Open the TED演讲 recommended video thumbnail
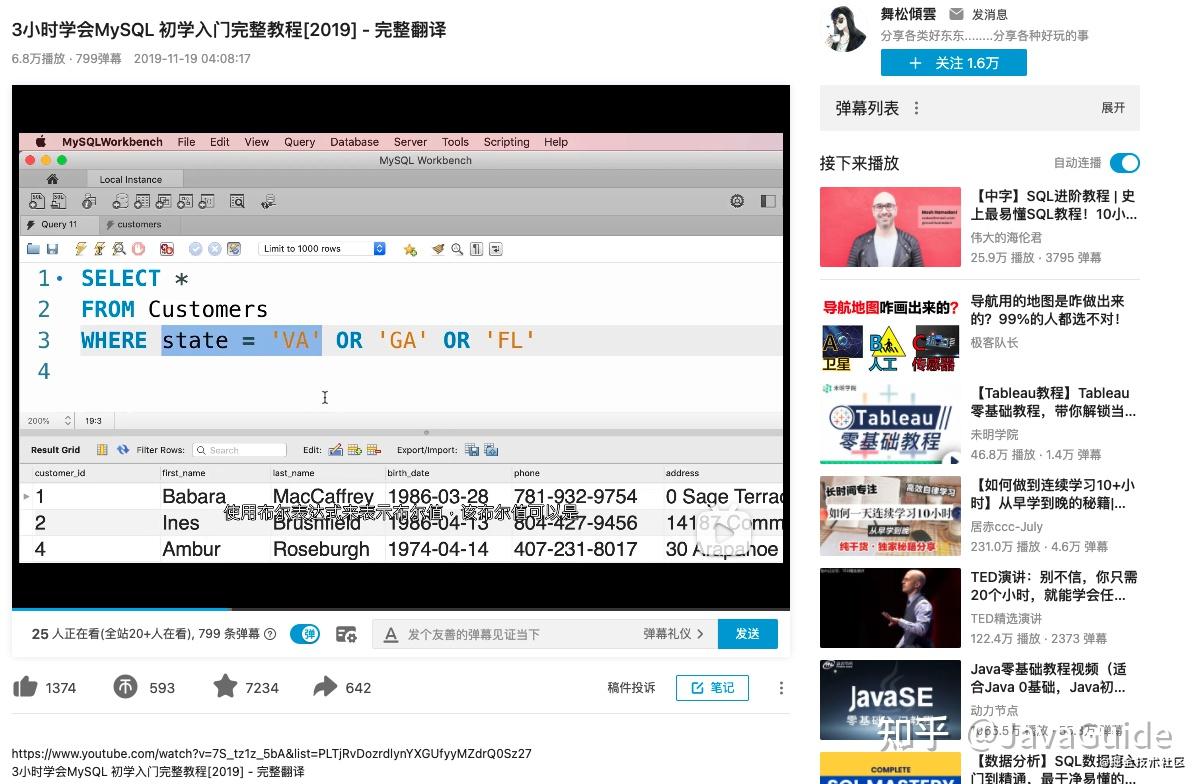 click(890, 608)
